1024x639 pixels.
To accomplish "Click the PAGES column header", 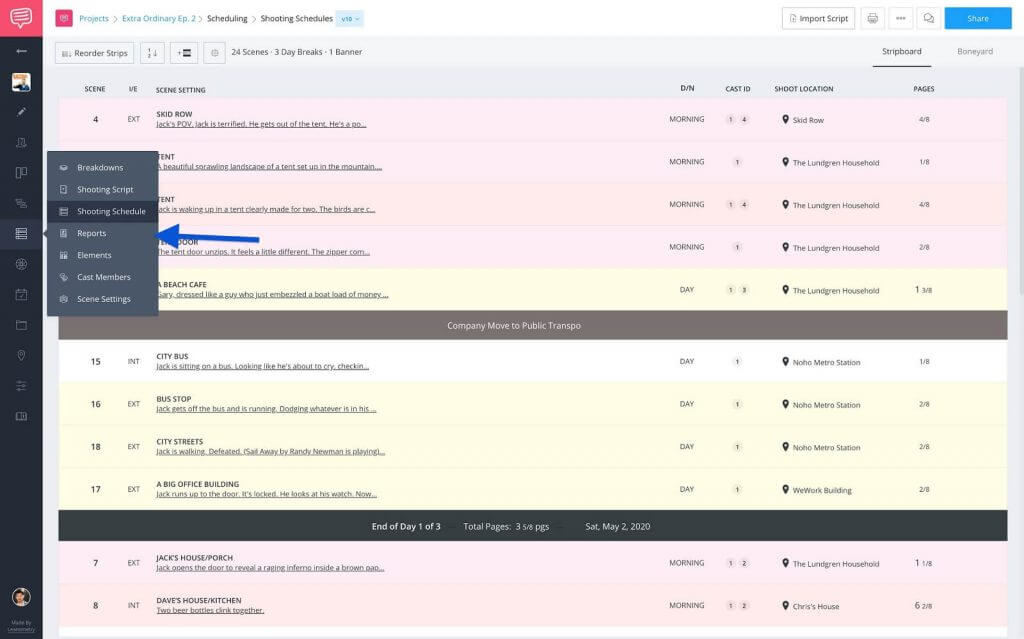I will point(923,89).
